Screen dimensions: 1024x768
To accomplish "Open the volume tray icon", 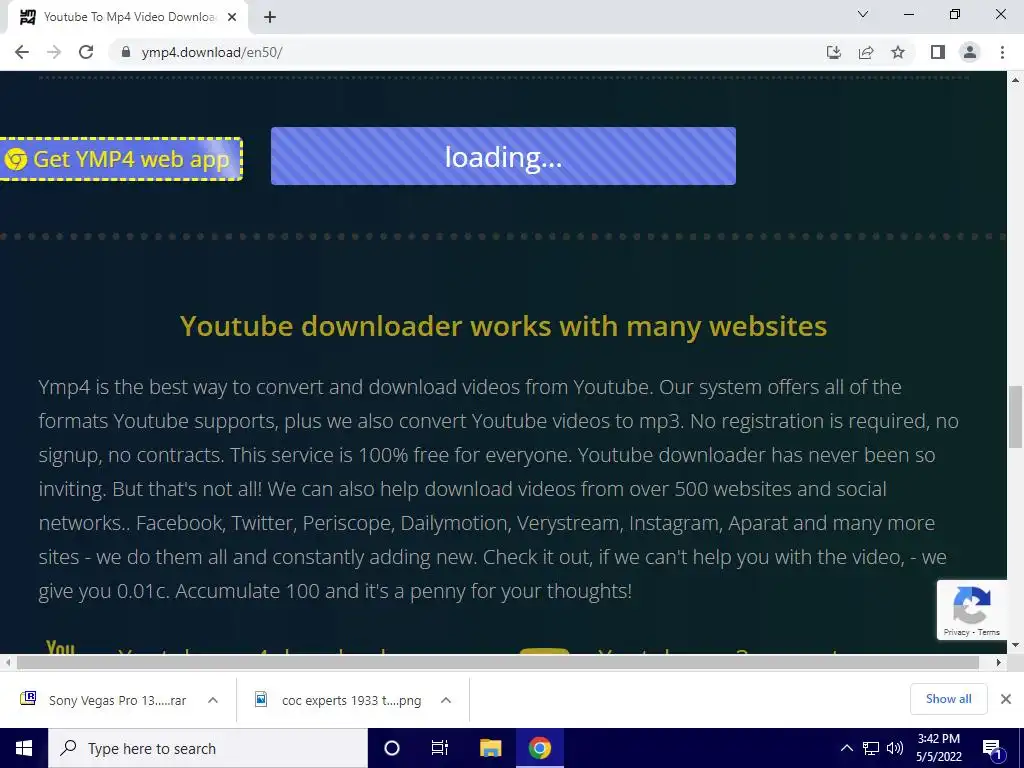I will click(x=895, y=748).
